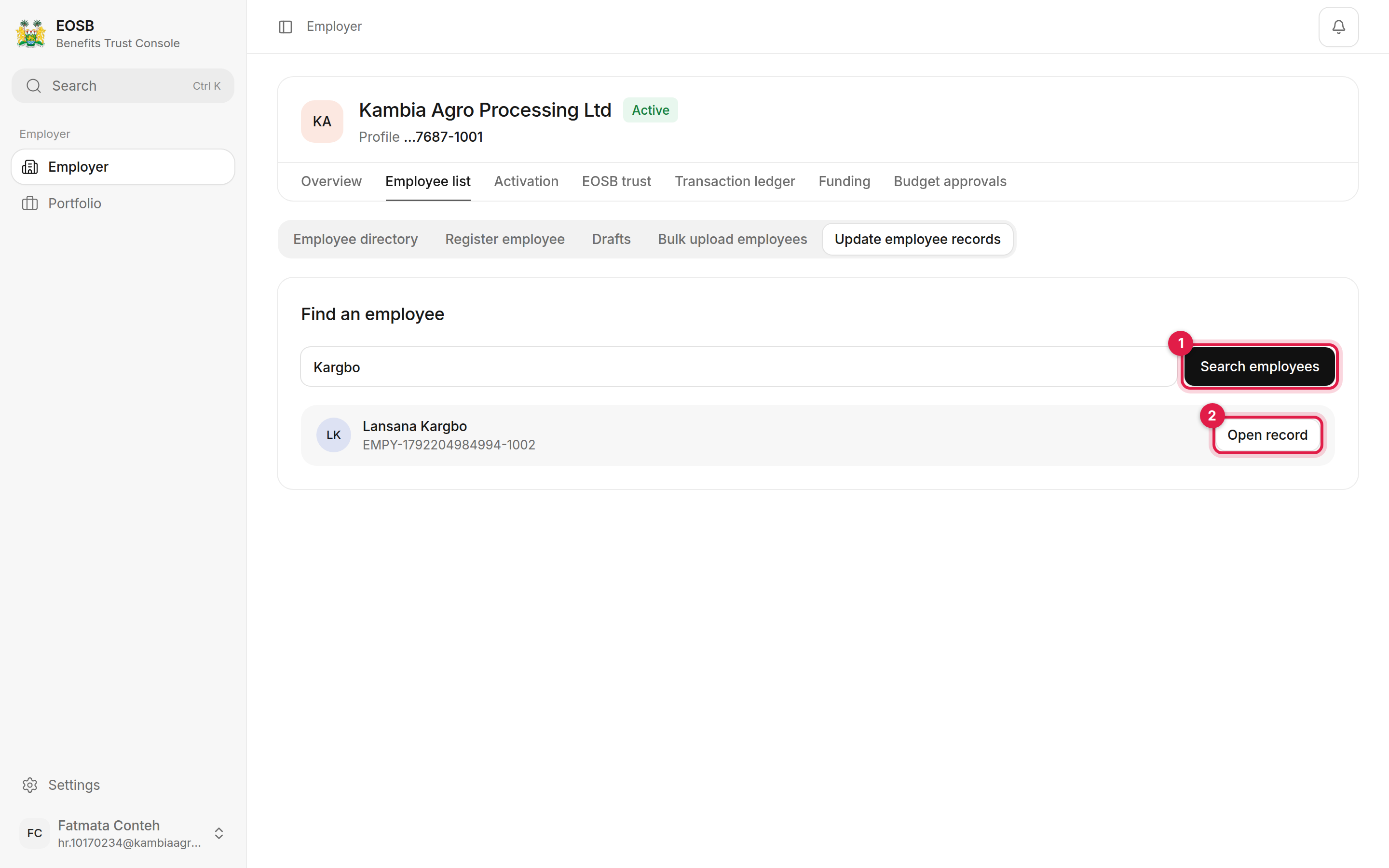Screen dimensions: 1389x868
Task: Go to the EOSB trust tab
Action: point(616,181)
